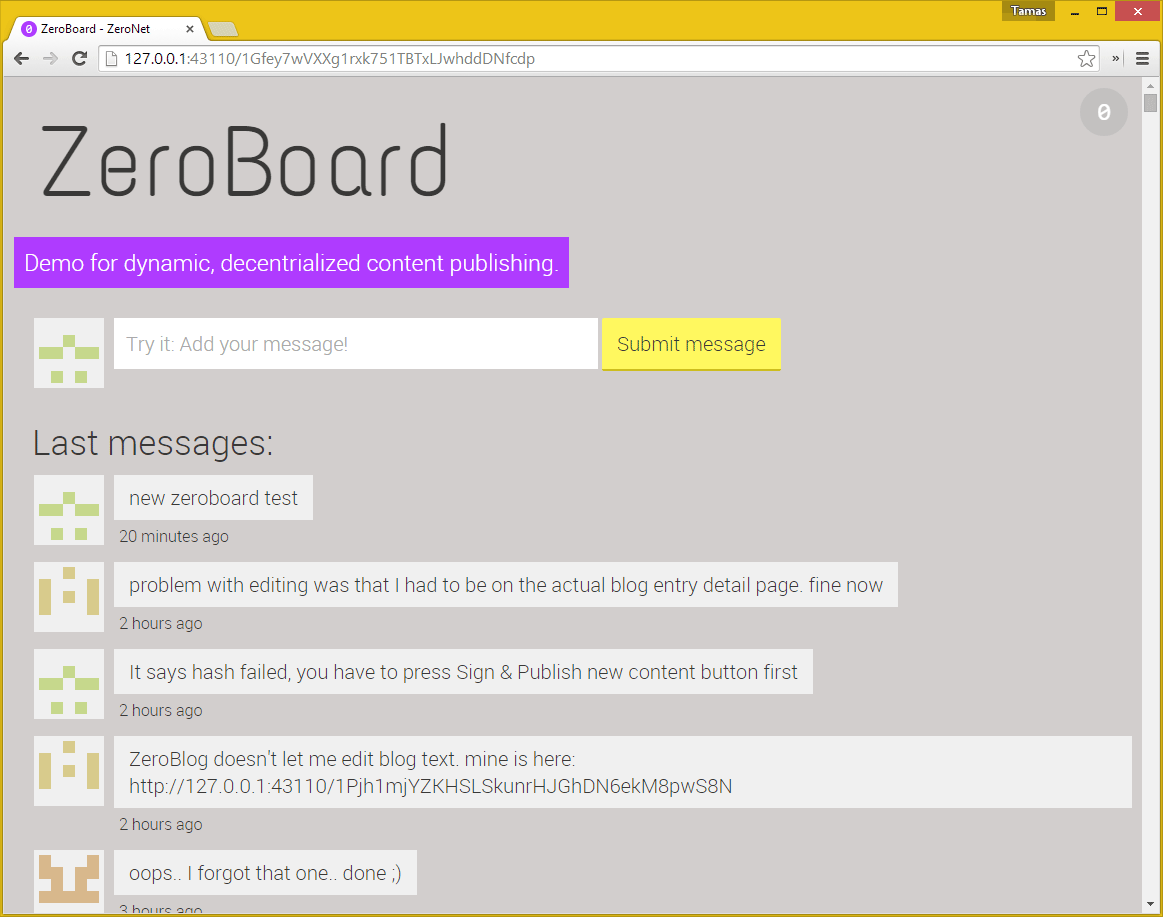Click the Tamas profile button
This screenshot has height=917, width=1163.
tap(1028, 10)
